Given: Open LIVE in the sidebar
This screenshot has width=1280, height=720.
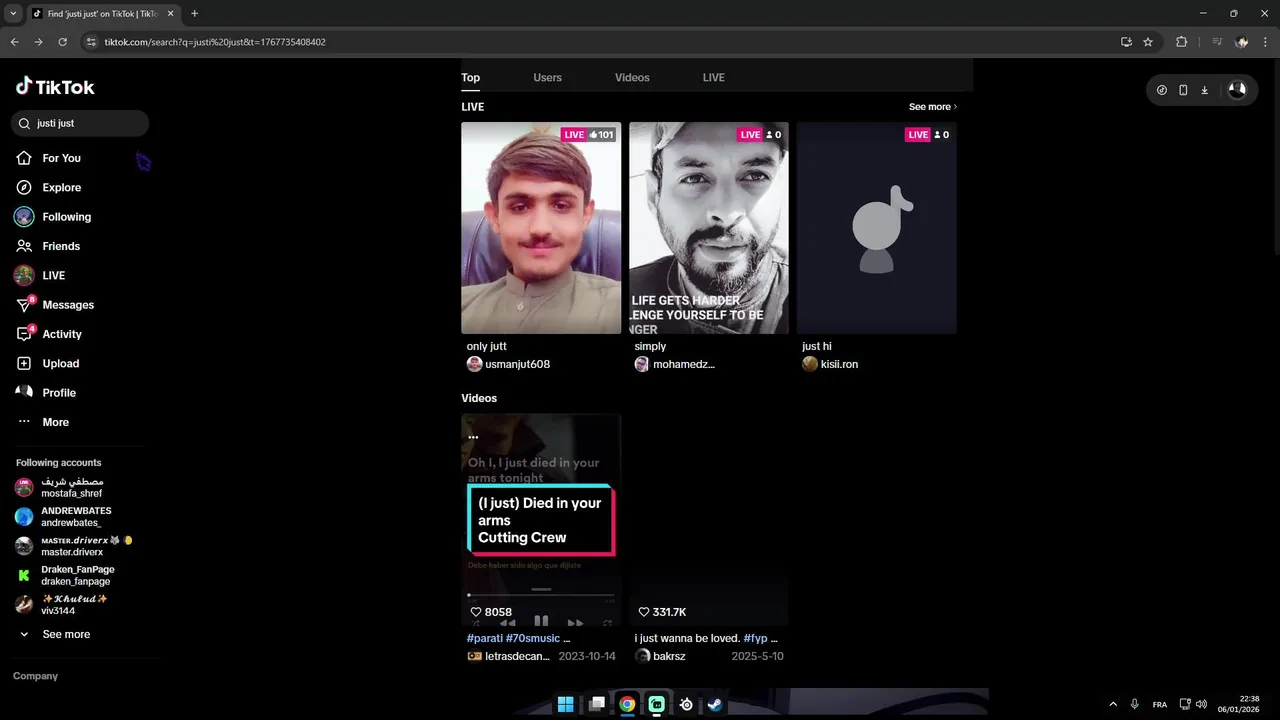Looking at the screenshot, I should 53,275.
